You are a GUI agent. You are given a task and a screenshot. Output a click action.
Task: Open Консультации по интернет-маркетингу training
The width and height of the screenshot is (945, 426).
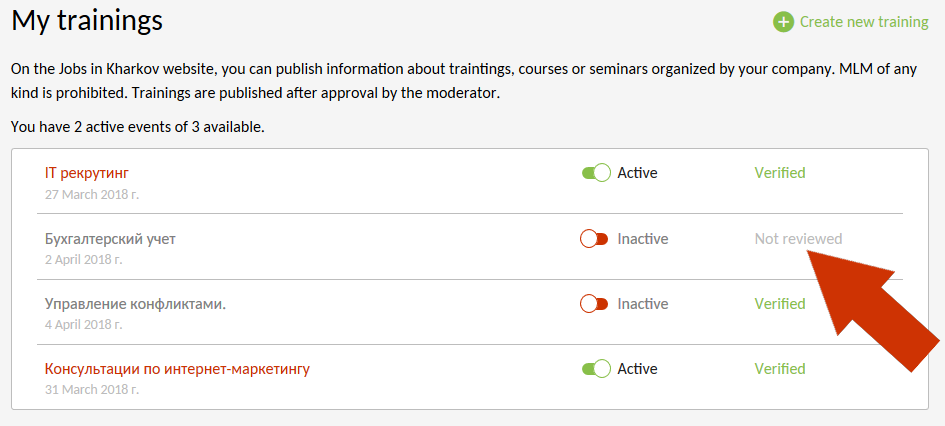point(177,369)
